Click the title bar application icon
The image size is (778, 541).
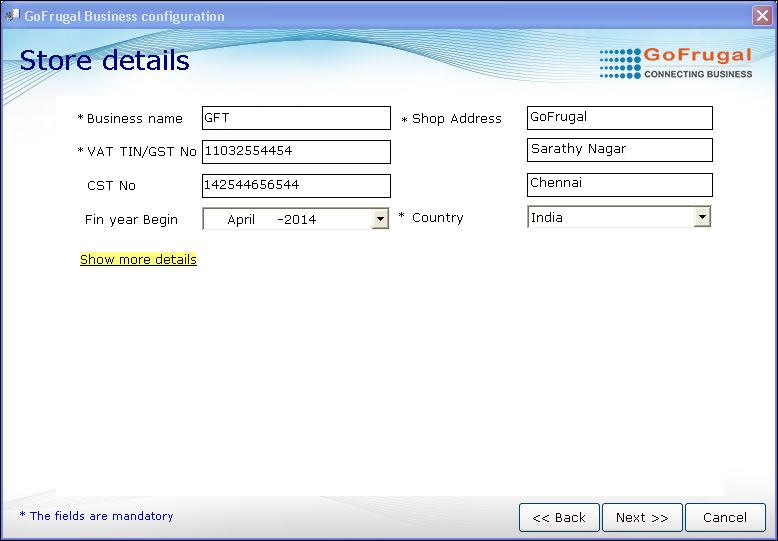click(x=12, y=15)
